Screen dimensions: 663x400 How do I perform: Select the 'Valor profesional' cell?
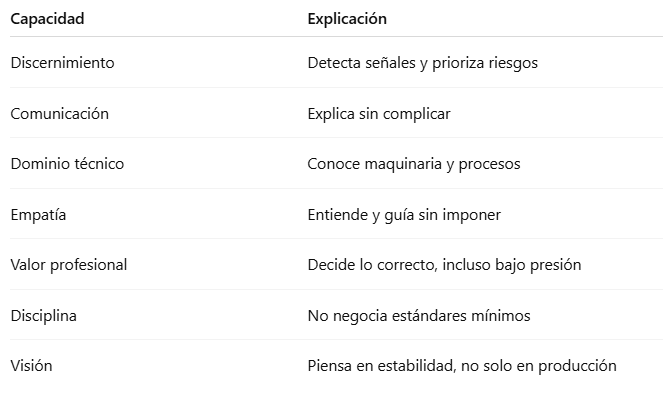click(68, 265)
